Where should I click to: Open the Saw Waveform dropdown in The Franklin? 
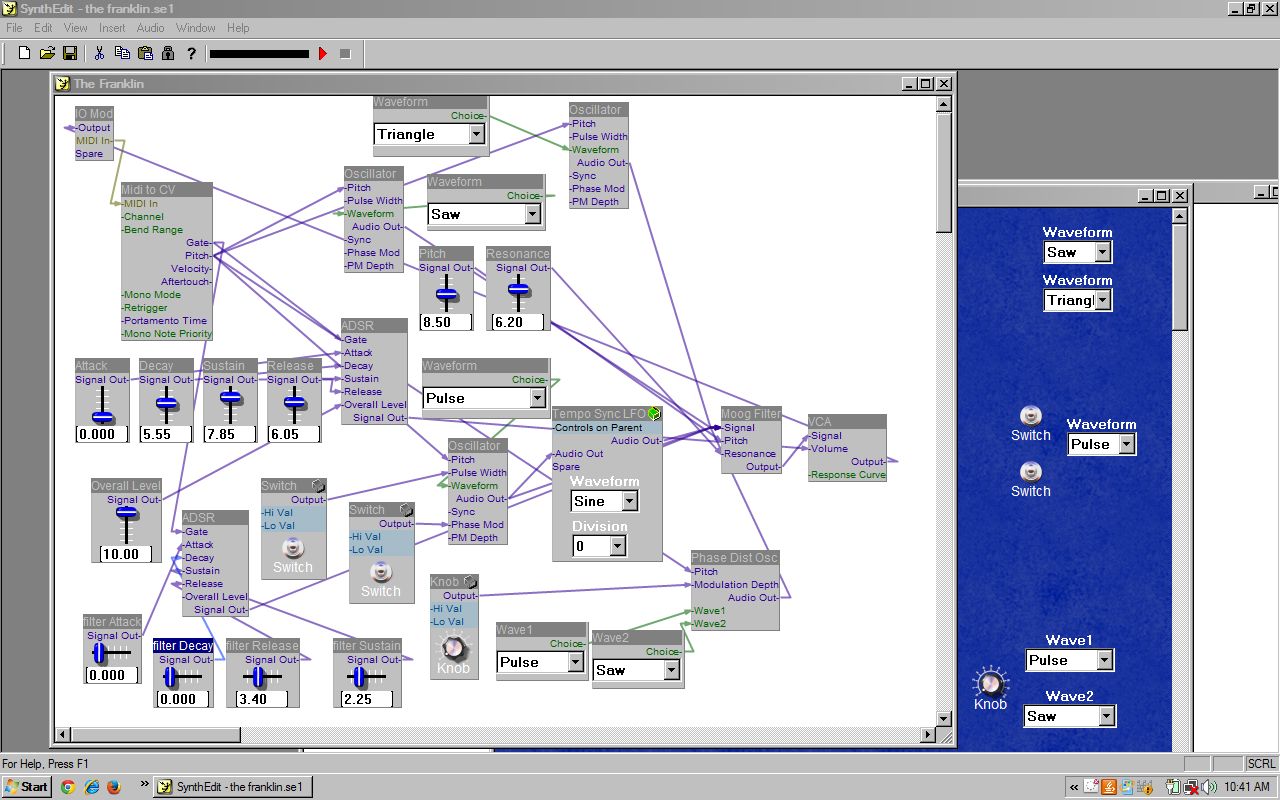pos(532,214)
